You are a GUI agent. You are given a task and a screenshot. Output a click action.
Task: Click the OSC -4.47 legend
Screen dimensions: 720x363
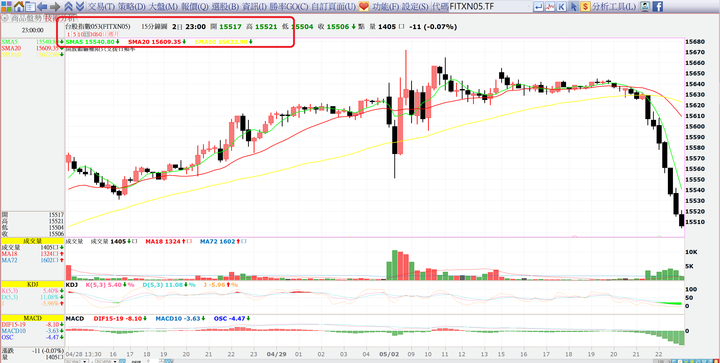[233, 318]
